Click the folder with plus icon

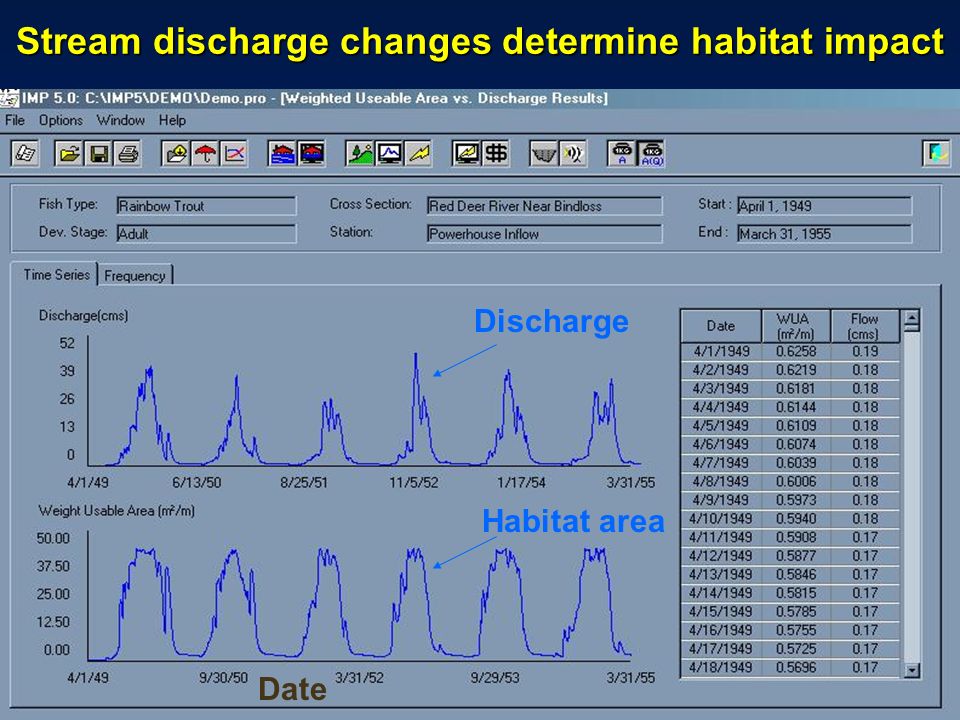tap(176, 153)
